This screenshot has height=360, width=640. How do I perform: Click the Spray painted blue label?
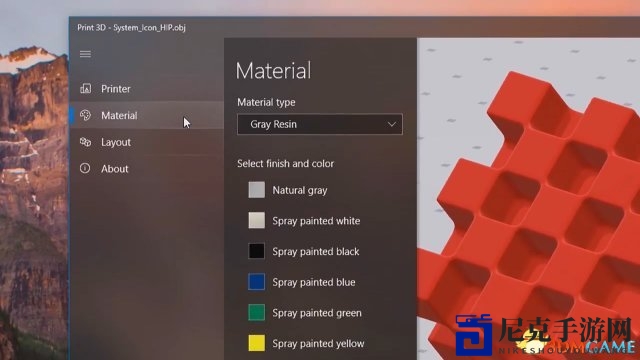click(x=314, y=282)
